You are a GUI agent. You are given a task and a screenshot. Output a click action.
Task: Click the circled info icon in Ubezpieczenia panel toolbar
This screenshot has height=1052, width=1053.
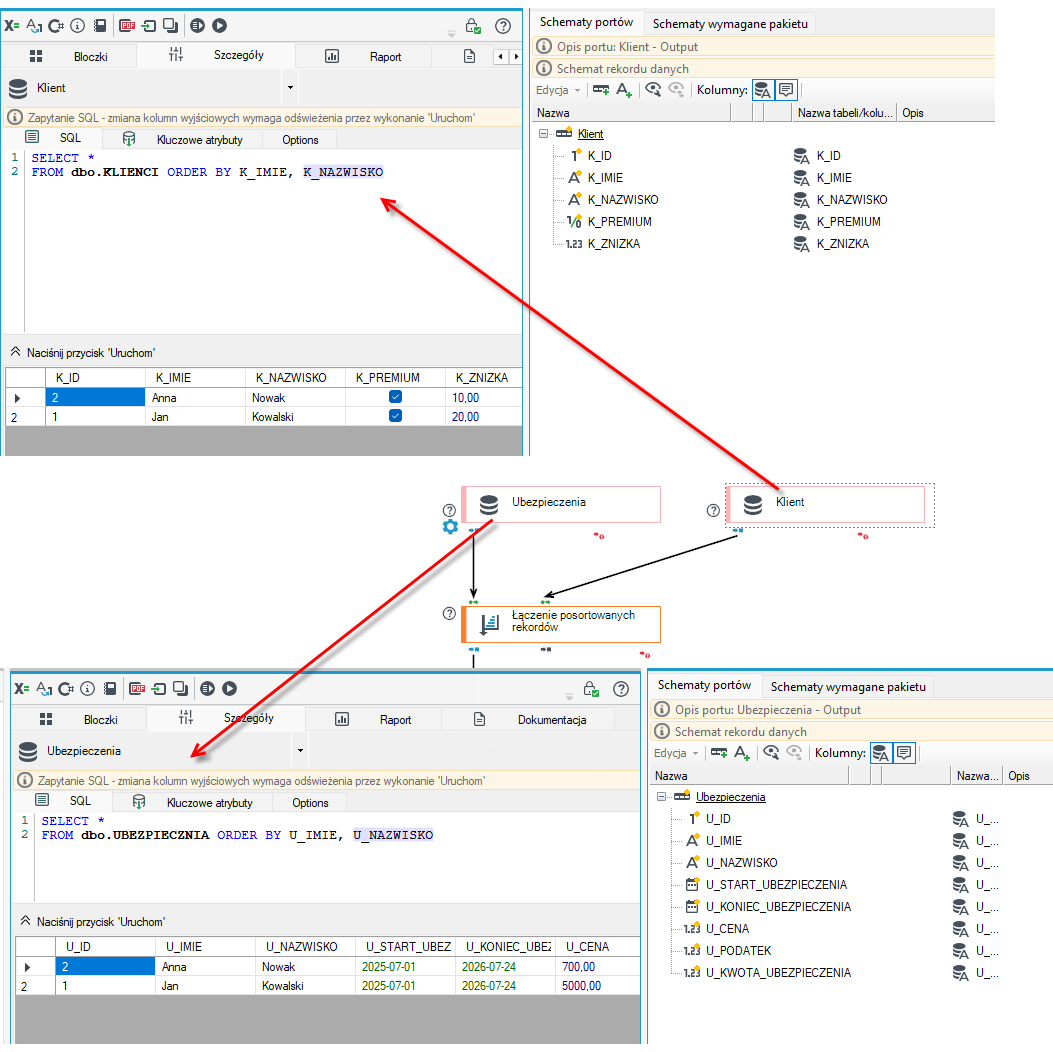point(87,689)
